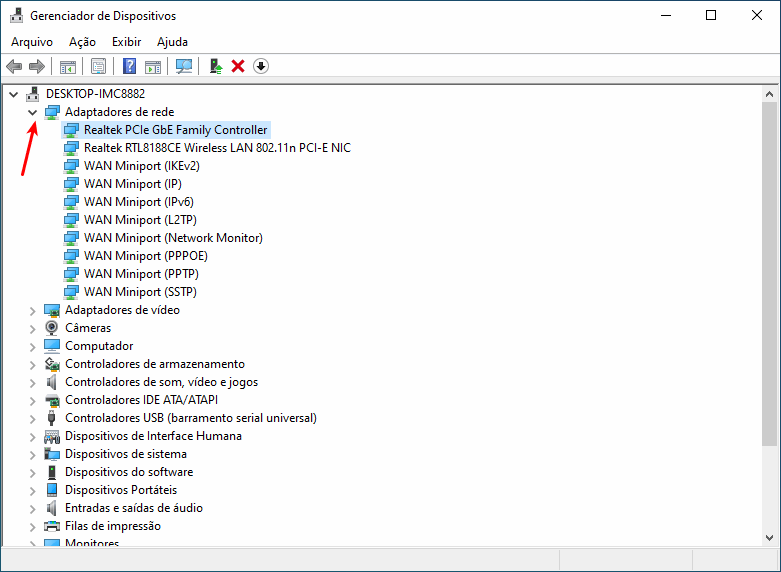Open the Ação menu
The width and height of the screenshot is (781, 572).
click(x=82, y=42)
